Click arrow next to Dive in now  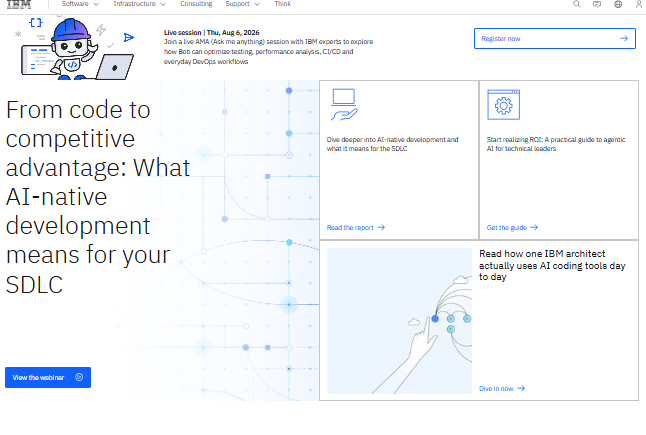tap(521, 388)
